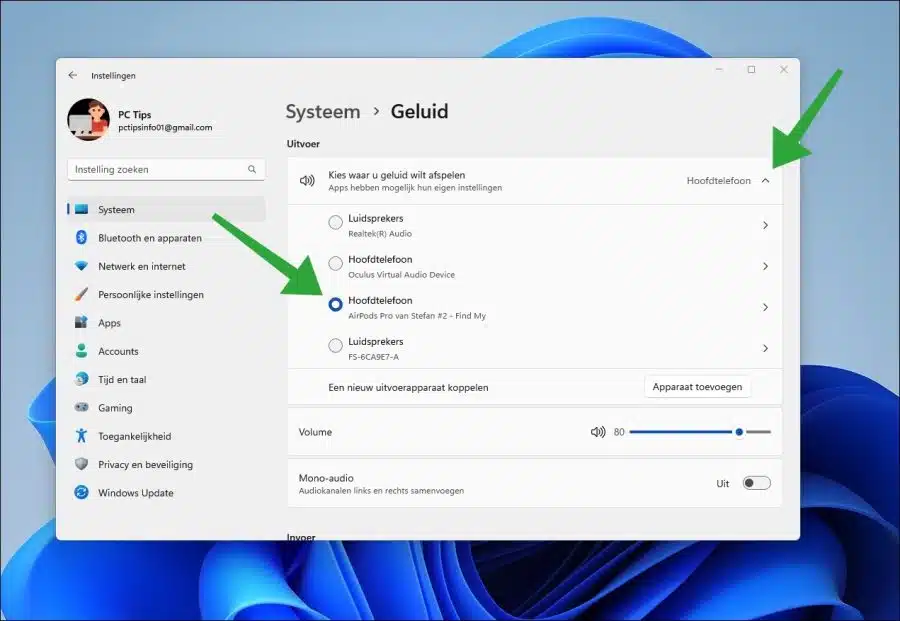Click the Volume slider track
This screenshot has width=900, height=621.
700,432
